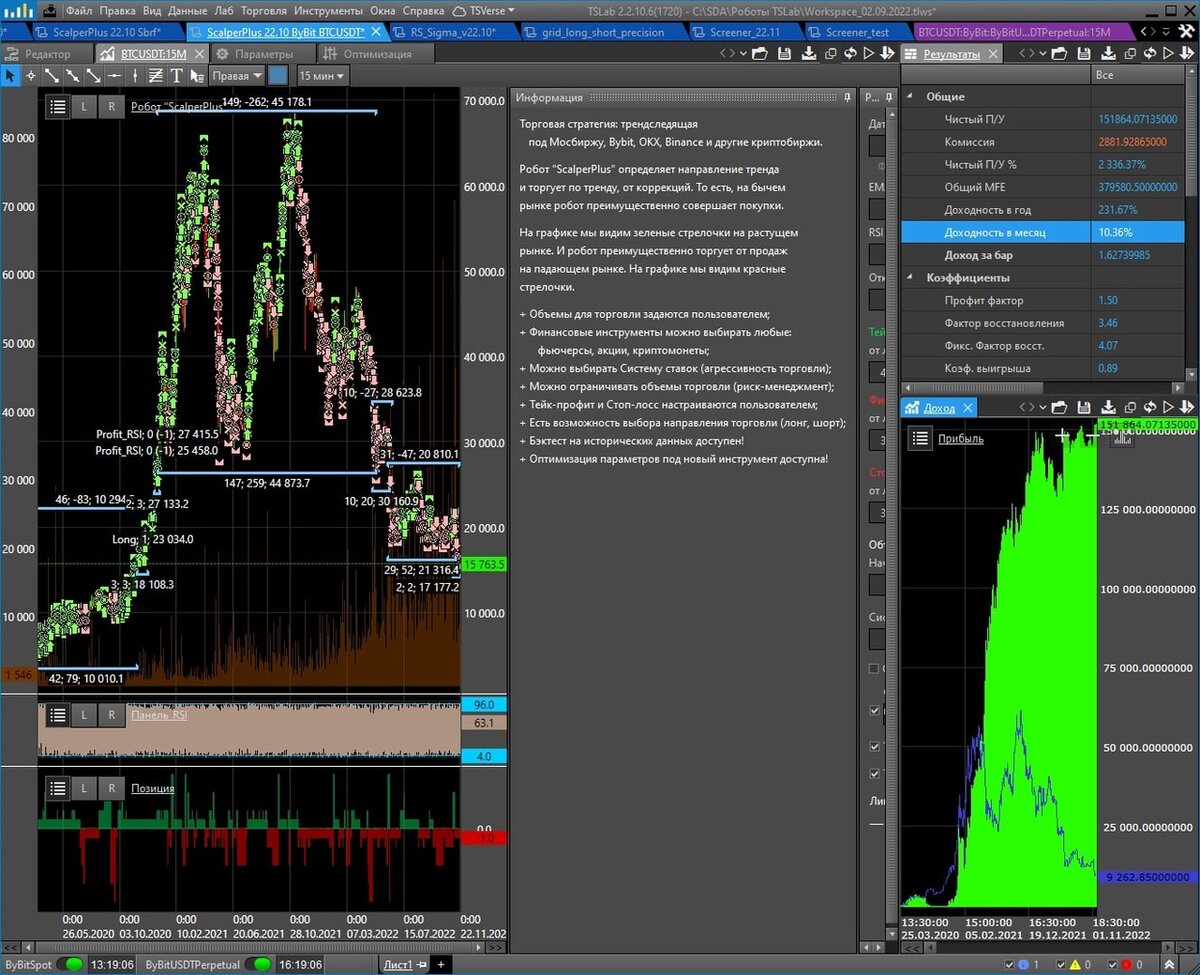Screen dimensions: 1200x975
Task: Open the blue color swatch in drawing toolbar
Action: 278,75
